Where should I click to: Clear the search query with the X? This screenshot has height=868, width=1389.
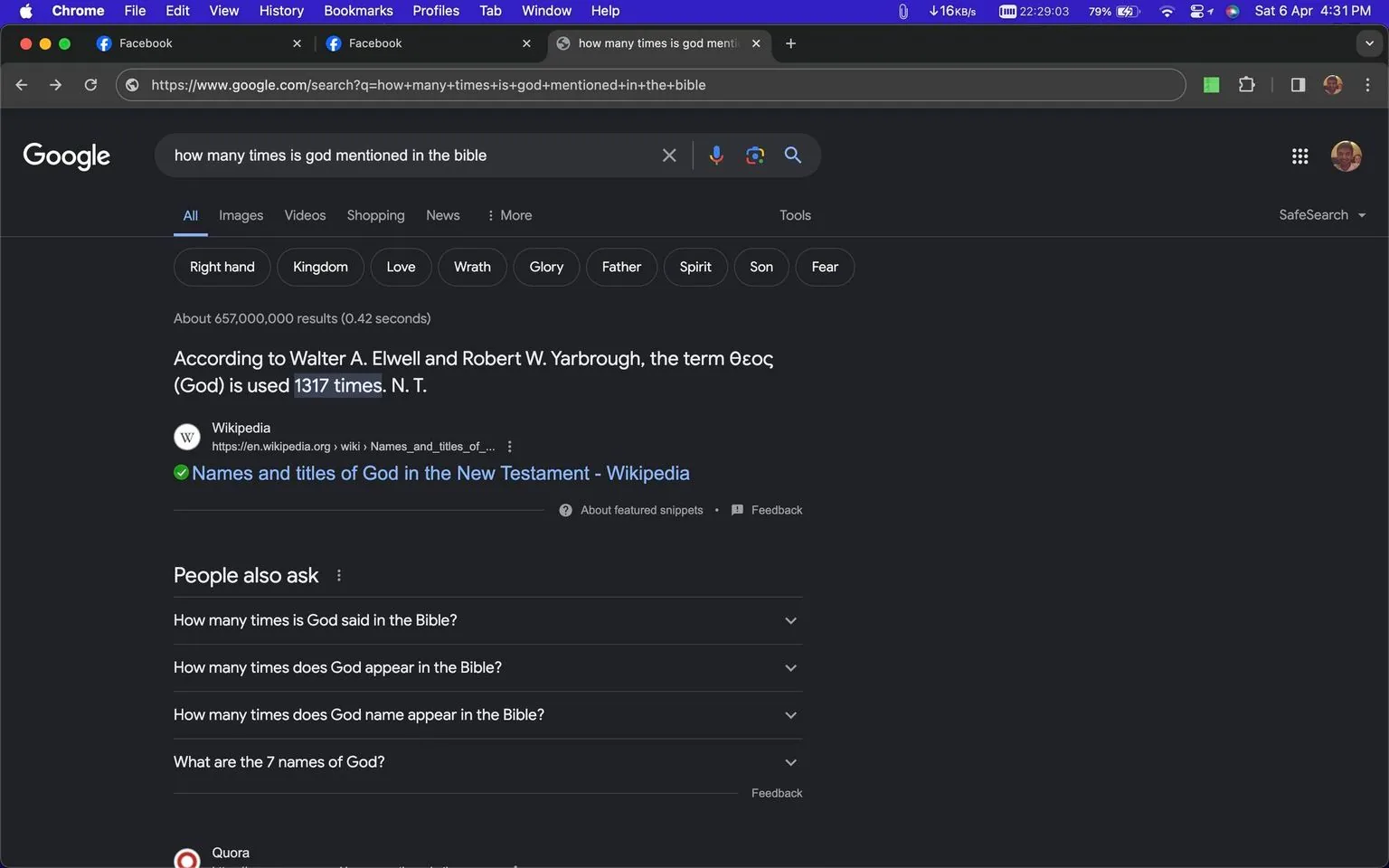668,155
